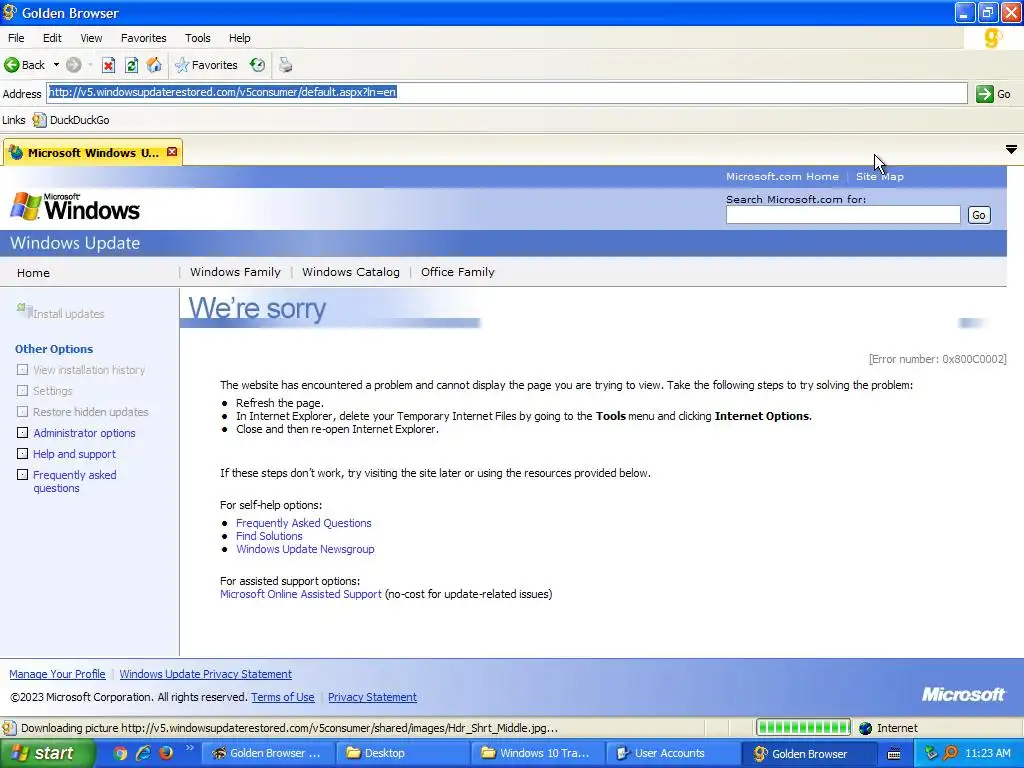The height and width of the screenshot is (768, 1024).
Task: Launch Firefox from the quick launch
Action: point(166,753)
